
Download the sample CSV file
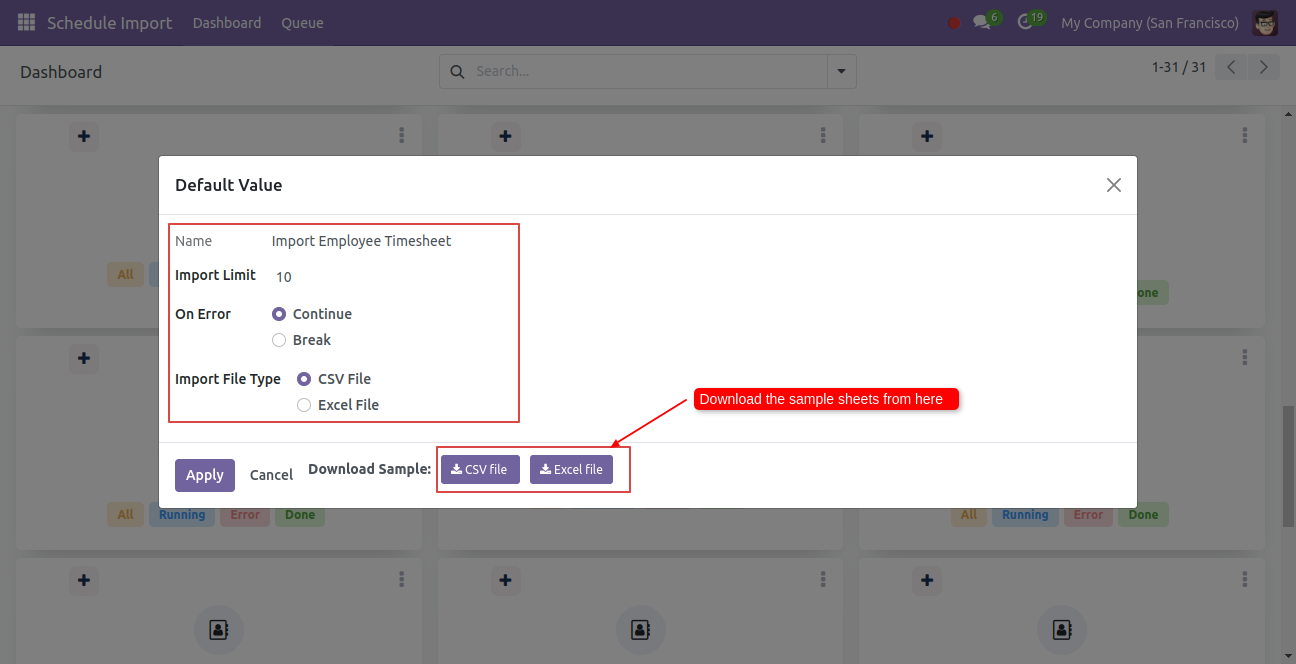[x=480, y=469]
